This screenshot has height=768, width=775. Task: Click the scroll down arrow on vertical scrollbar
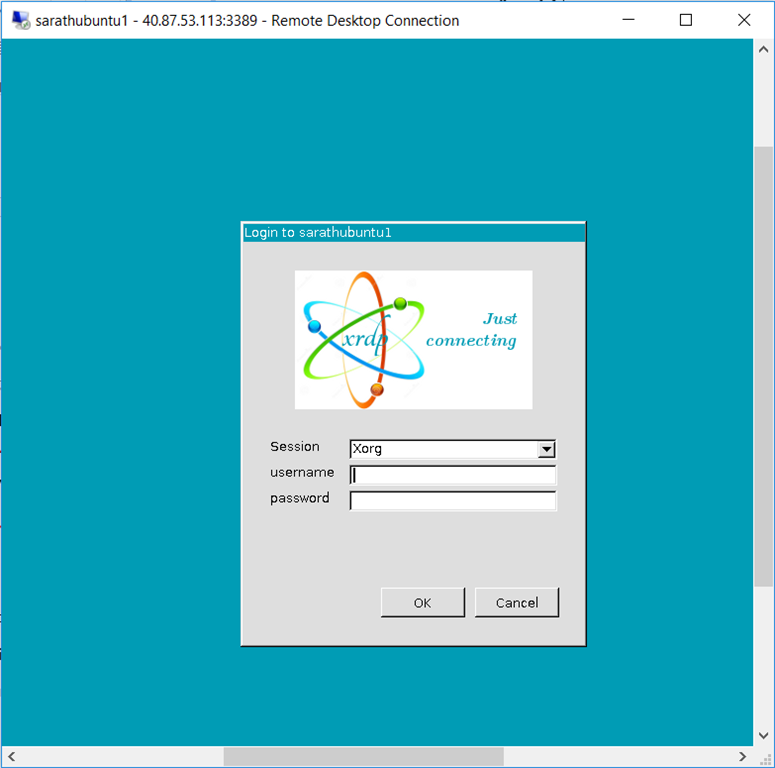(x=764, y=736)
